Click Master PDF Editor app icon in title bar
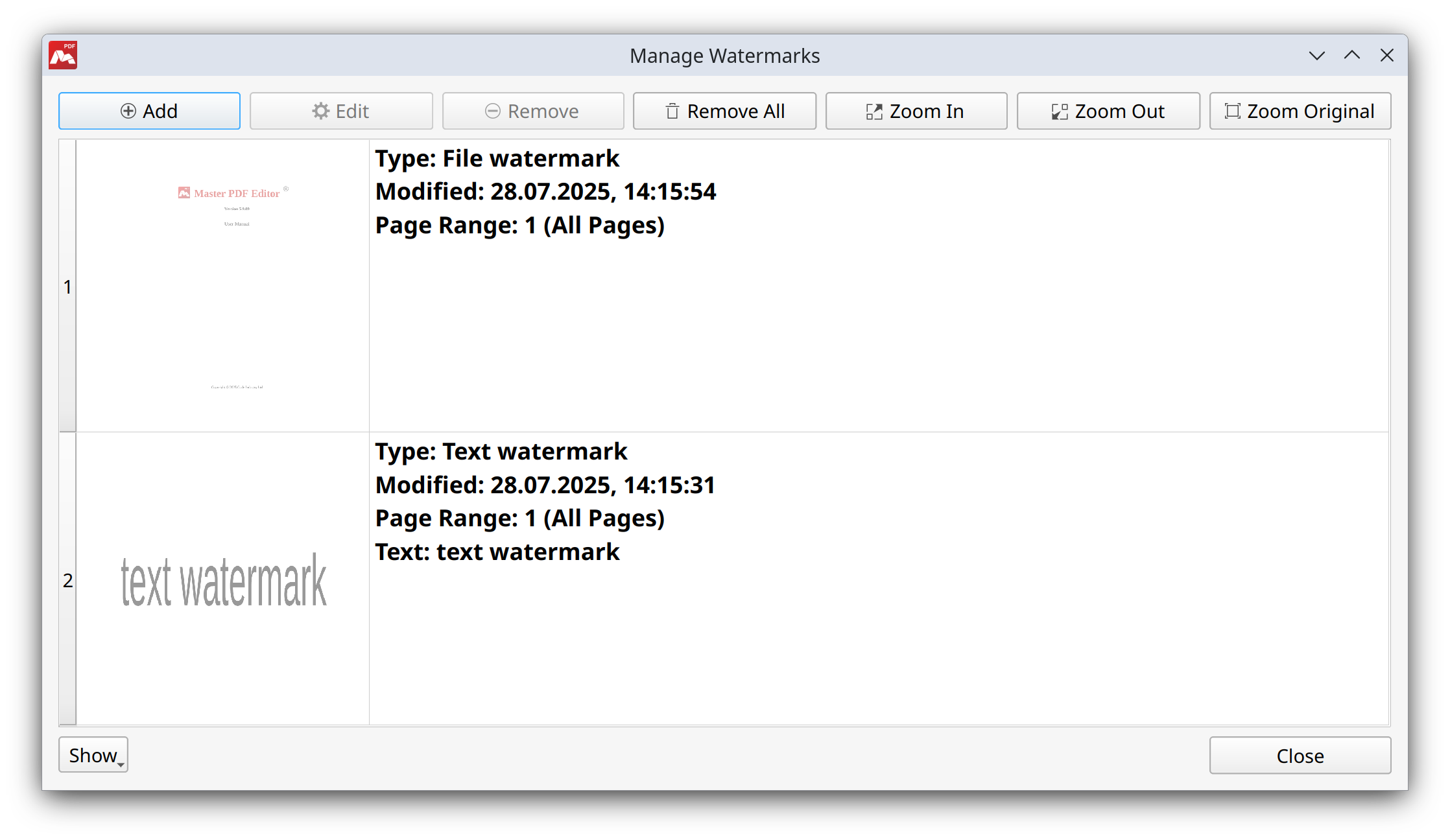Image resolution: width=1450 pixels, height=840 pixels. click(63, 55)
